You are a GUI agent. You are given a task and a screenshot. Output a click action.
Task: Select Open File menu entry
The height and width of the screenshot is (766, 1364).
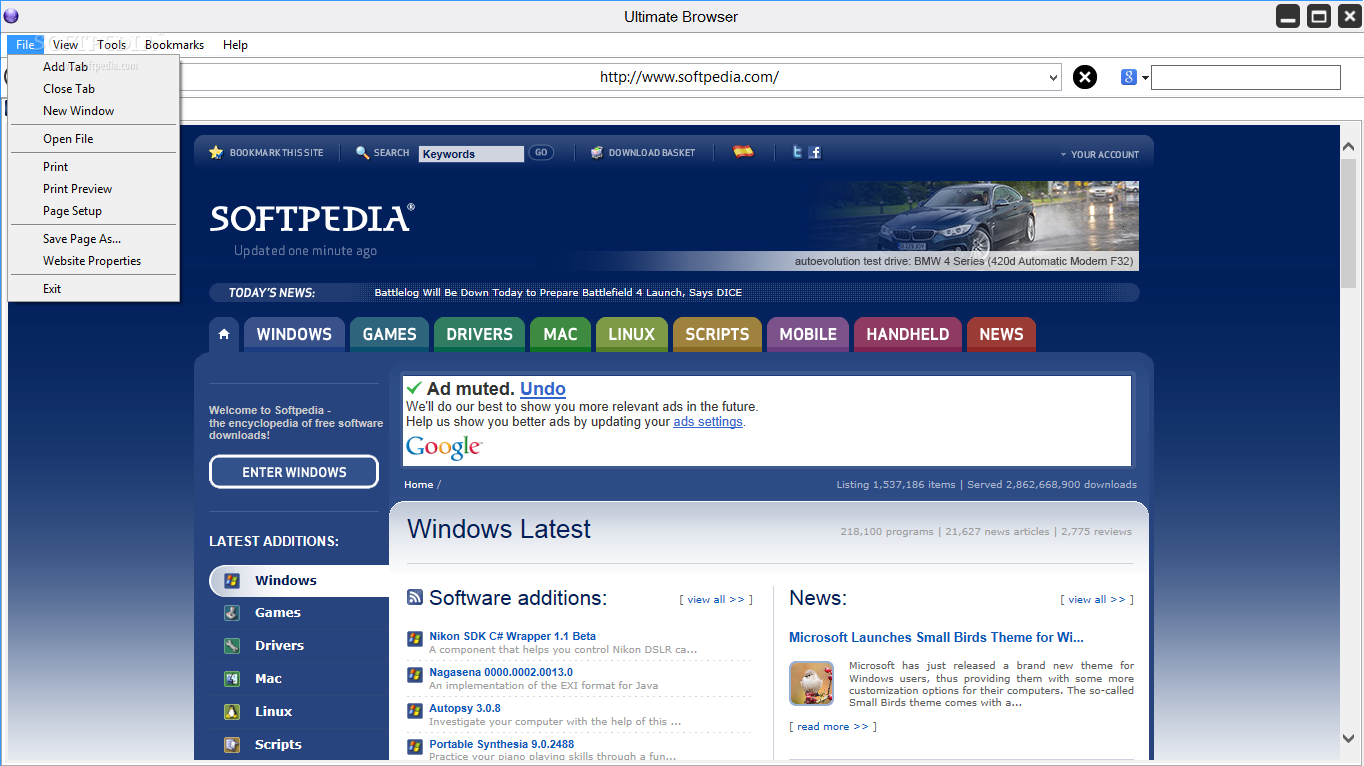93,139
